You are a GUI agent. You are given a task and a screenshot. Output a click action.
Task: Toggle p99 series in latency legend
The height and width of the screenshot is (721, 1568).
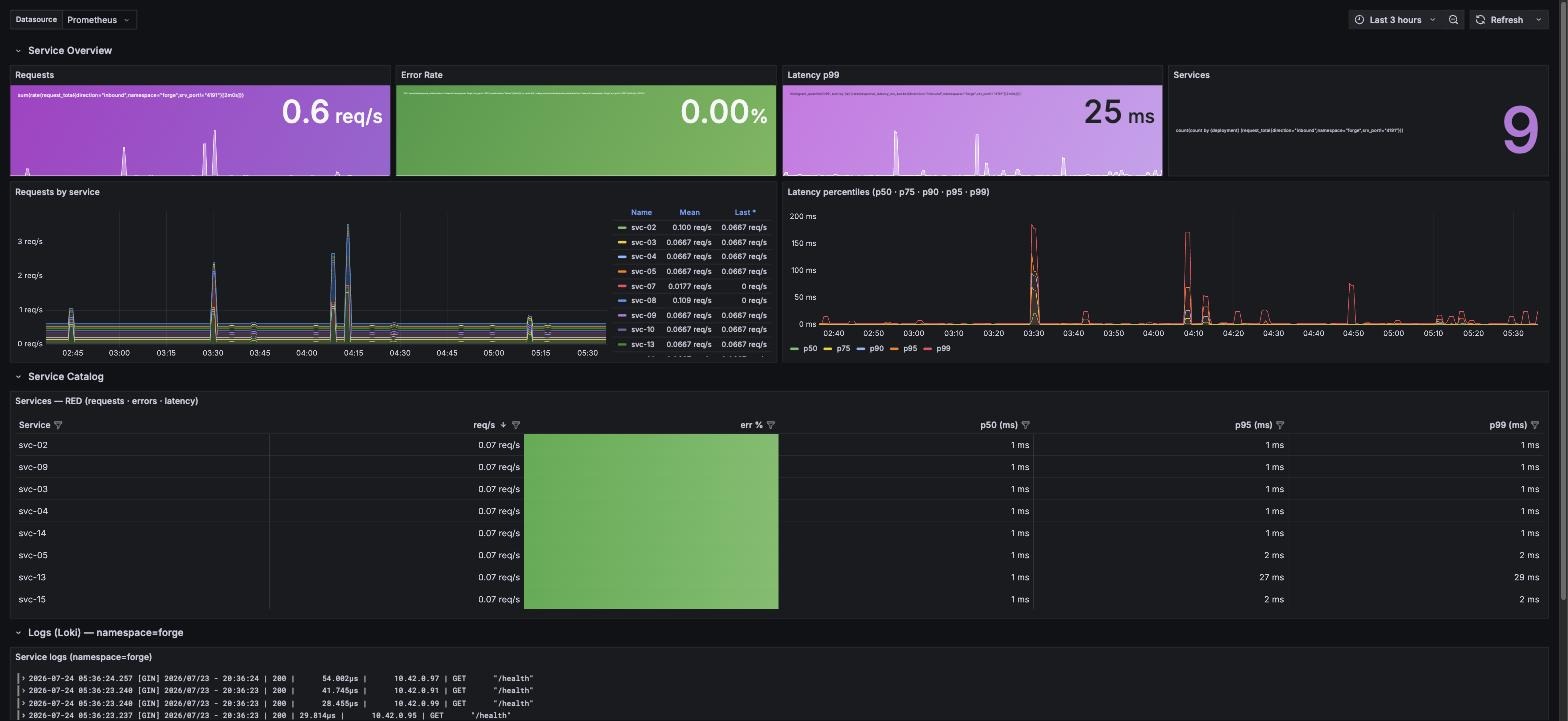(943, 349)
